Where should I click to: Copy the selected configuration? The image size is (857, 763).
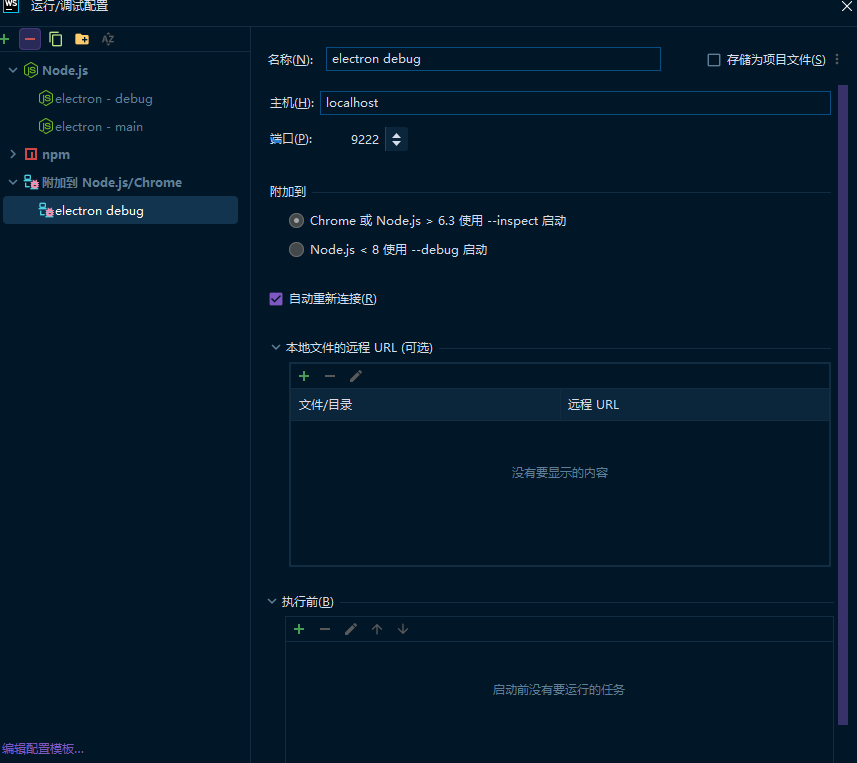pyautogui.click(x=56, y=39)
